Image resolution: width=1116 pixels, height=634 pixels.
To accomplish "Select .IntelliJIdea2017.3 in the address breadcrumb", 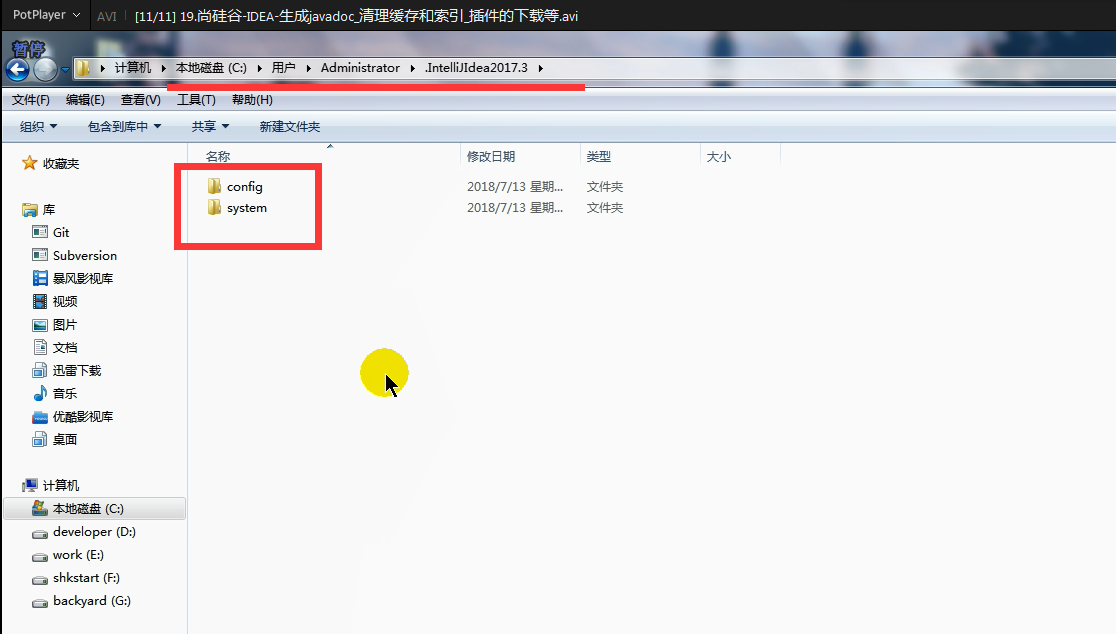I will pyautogui.click(x=476, y=68).
